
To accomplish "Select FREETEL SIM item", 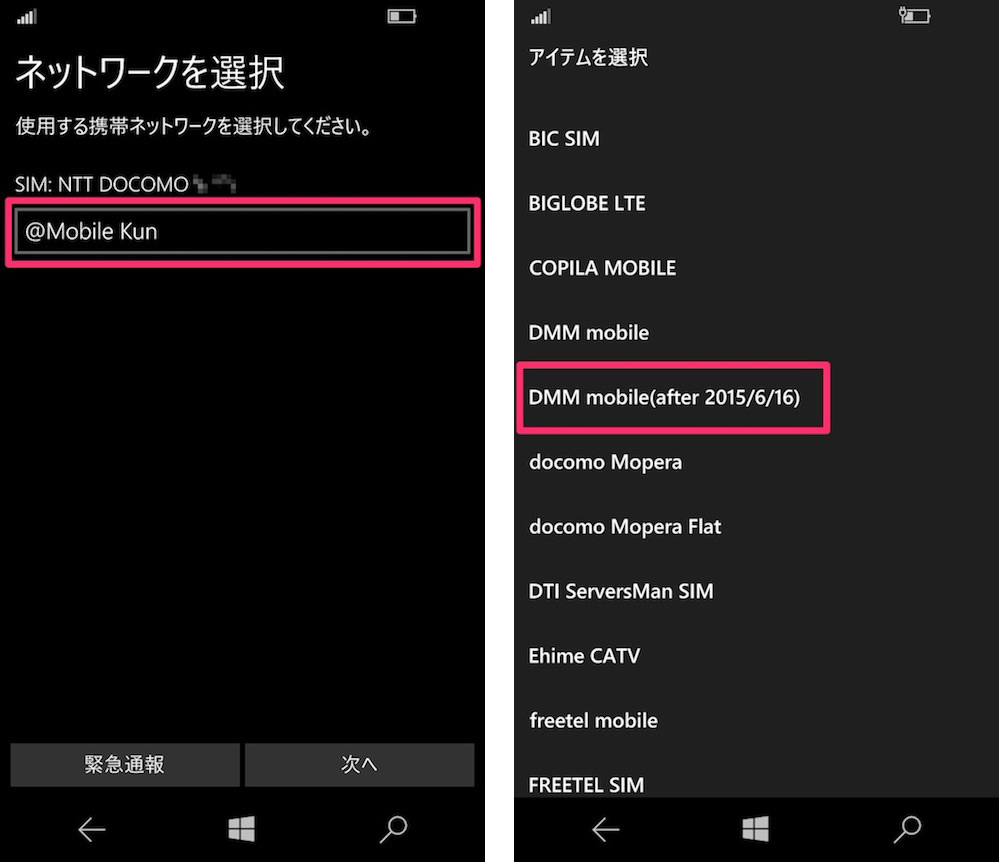I will [x=586, y=785].
